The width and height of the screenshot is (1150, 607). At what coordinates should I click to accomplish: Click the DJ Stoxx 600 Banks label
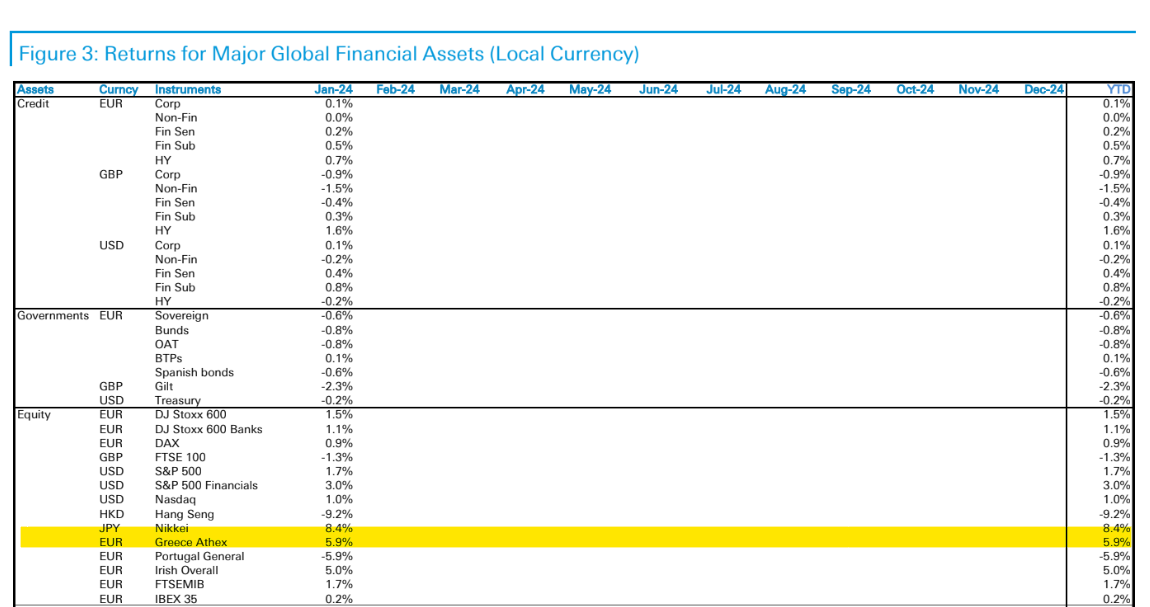click(x=208, y=429)
